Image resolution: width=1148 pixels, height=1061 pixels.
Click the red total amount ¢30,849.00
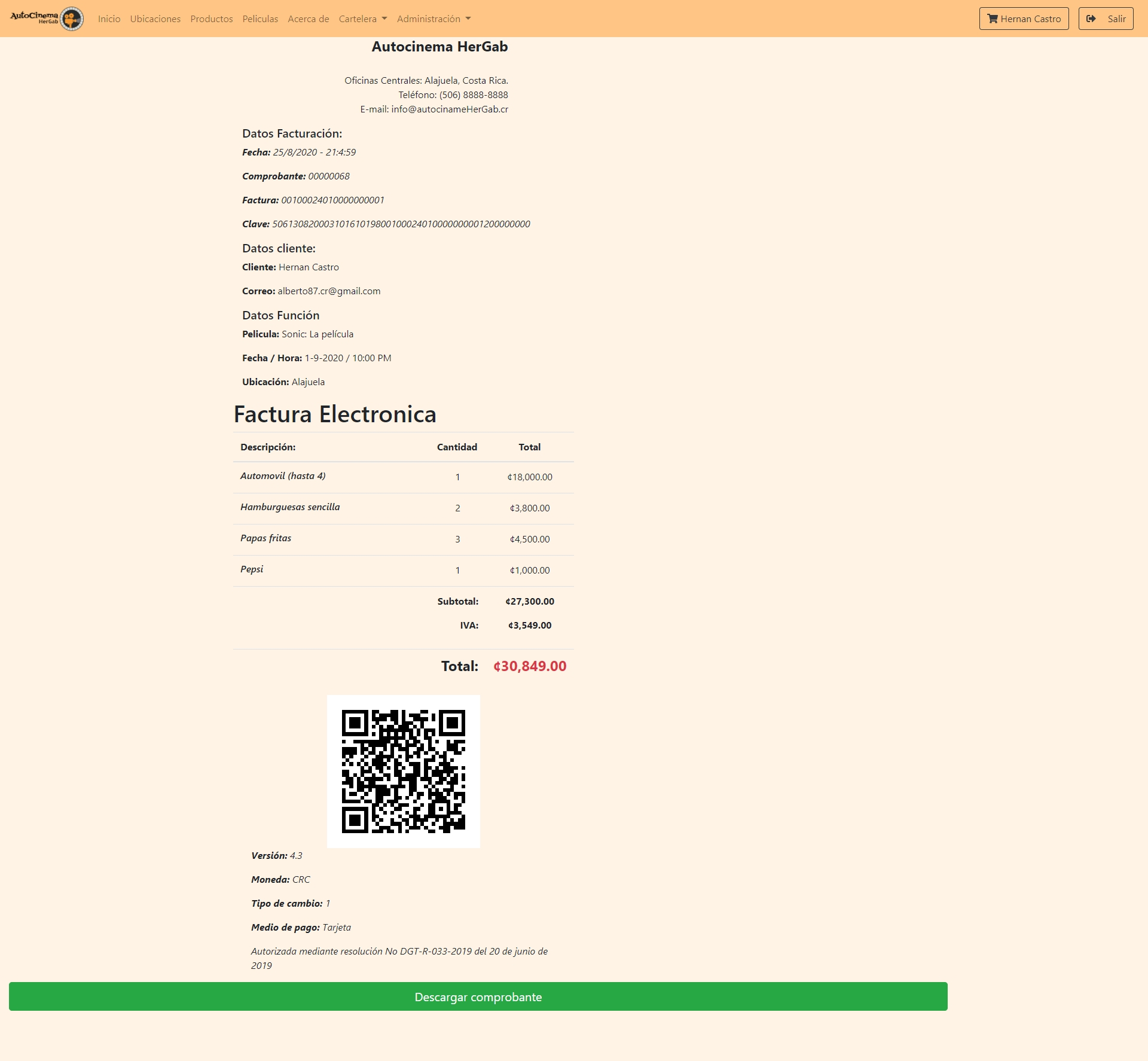click(530, 666)
